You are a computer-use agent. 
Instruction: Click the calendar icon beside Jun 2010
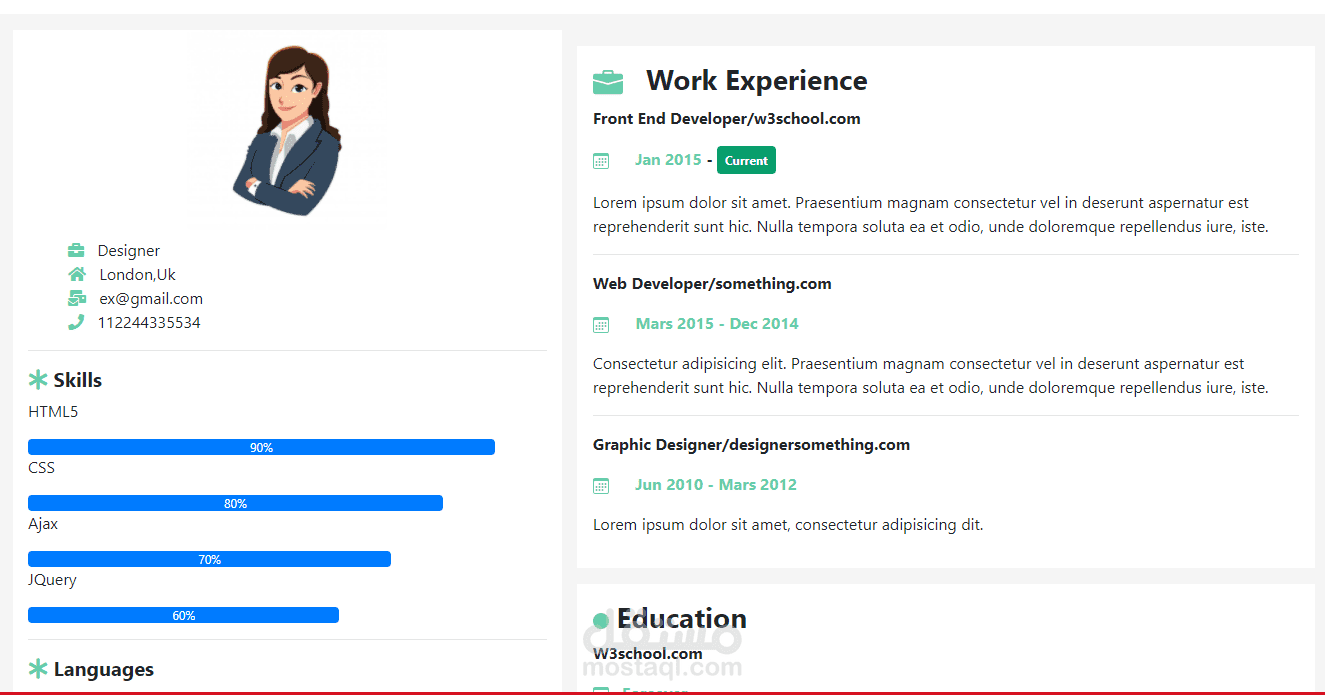(x=601, y=485)
